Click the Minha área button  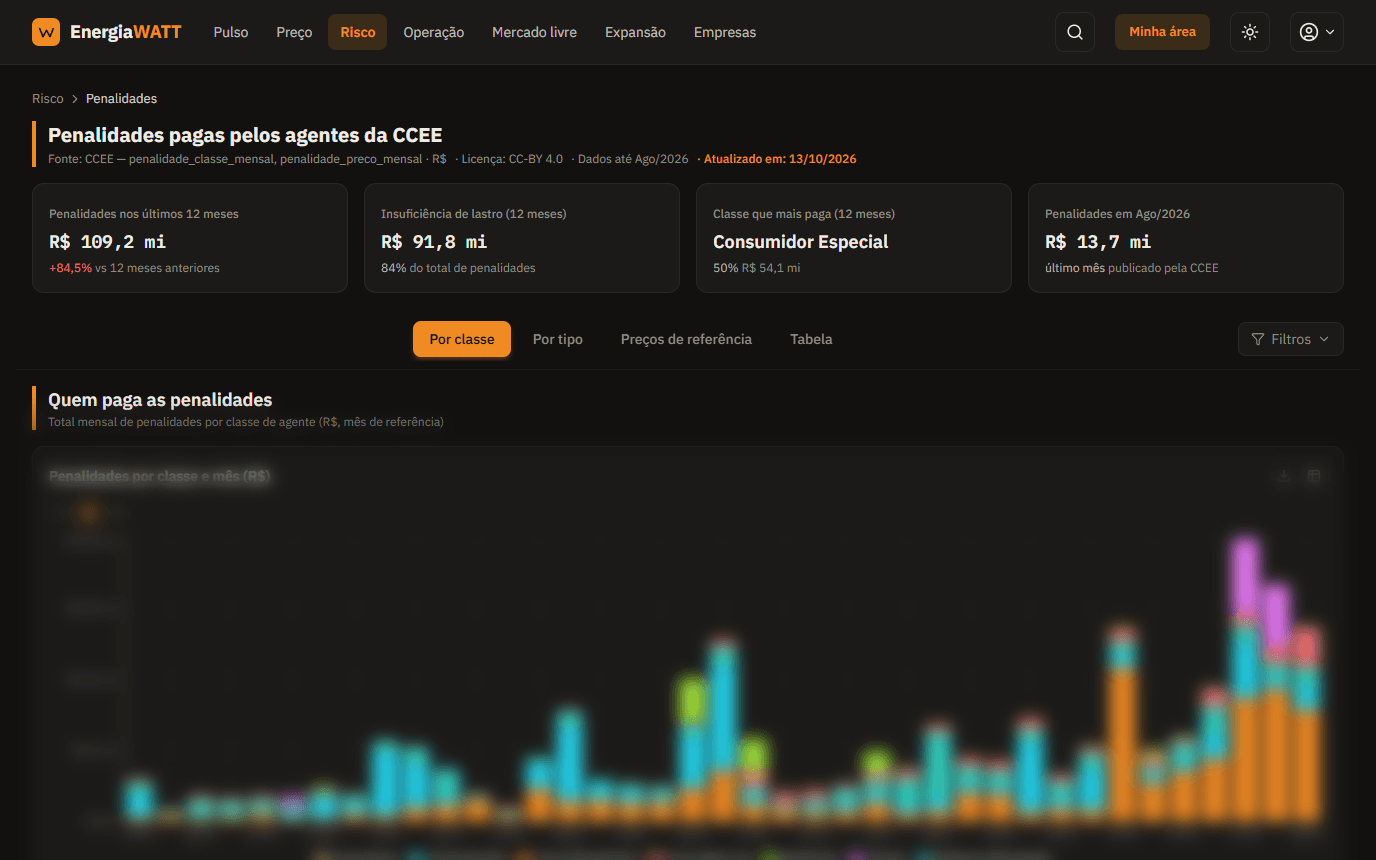[x=1162, y=32]
